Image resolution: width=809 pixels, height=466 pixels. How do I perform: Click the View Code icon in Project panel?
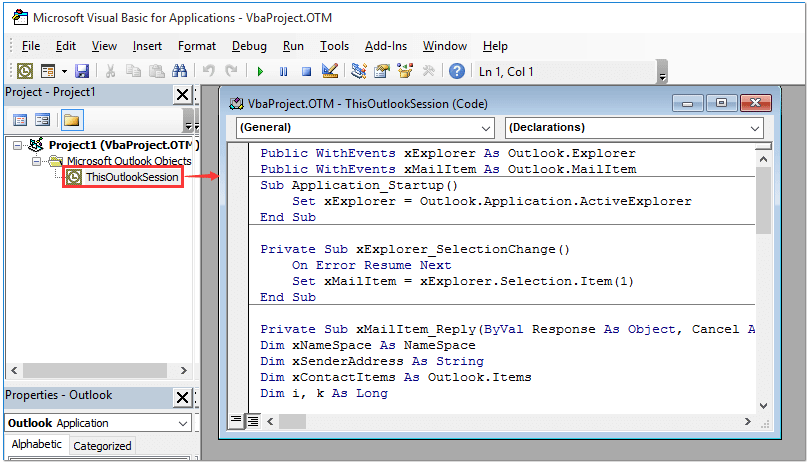tap(20, 120)
